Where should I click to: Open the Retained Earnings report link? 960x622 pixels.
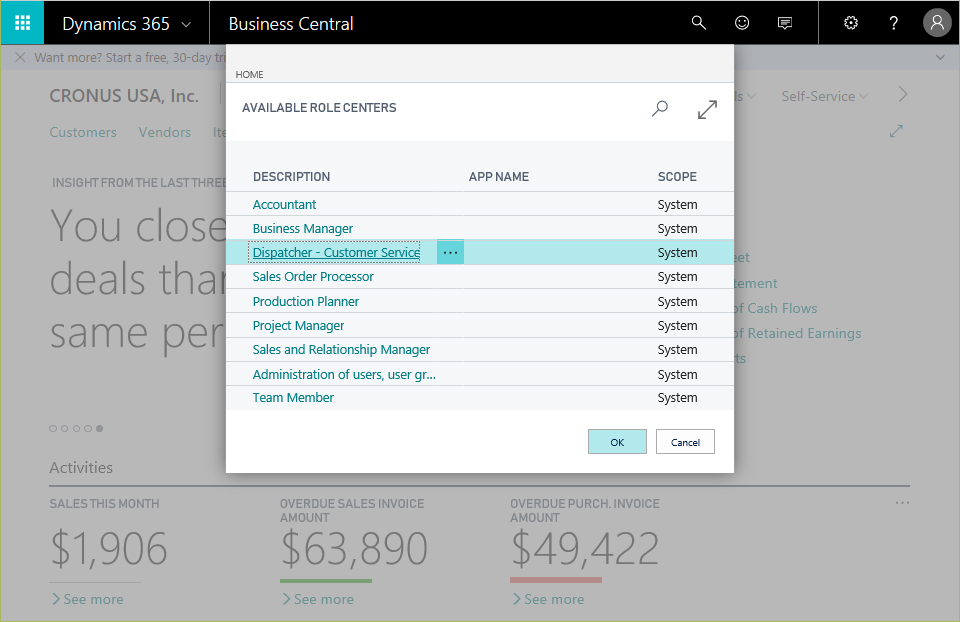(798, 334)
